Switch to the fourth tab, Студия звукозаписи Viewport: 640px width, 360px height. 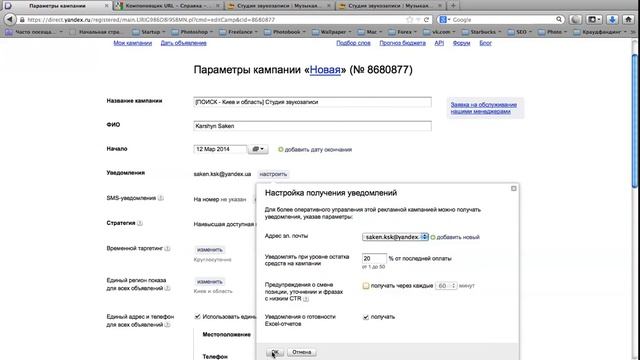390,6
